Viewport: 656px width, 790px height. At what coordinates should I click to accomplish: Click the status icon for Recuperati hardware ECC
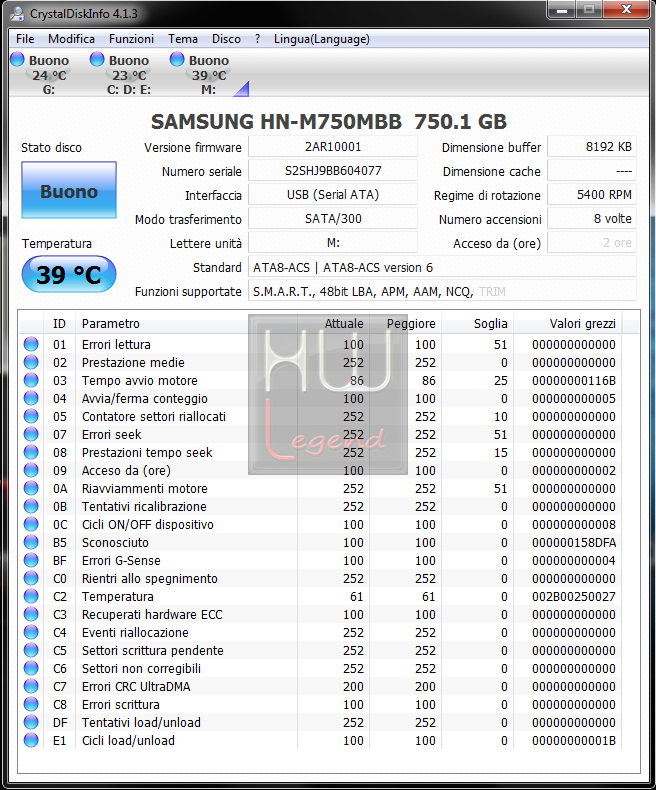pyautogui.click(x=31, y=614)
